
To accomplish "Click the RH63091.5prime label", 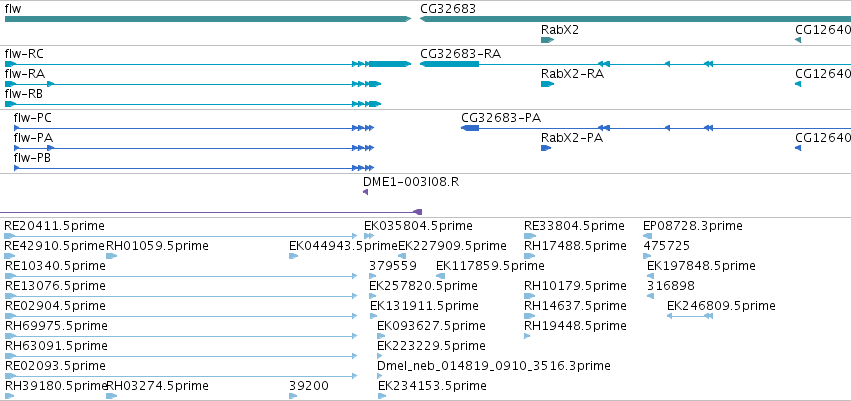I will pyautogui.click(x=56, y=346).
